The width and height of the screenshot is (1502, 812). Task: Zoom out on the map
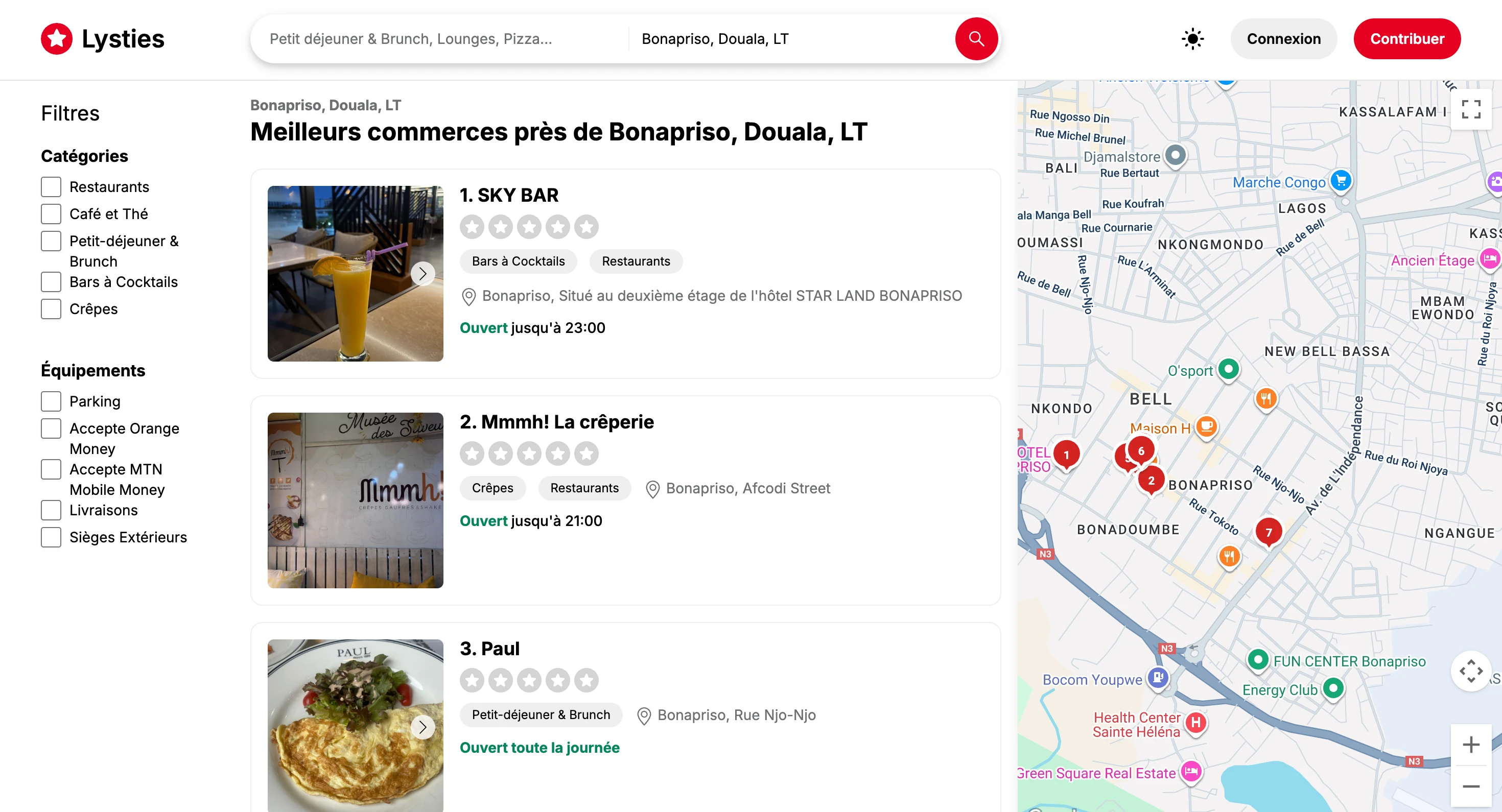1470,786
